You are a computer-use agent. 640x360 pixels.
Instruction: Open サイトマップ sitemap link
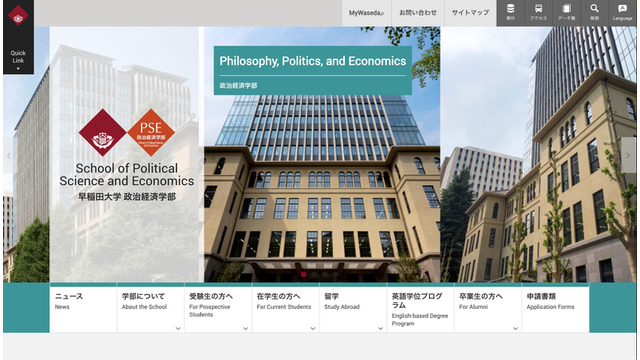click(470, 13)
